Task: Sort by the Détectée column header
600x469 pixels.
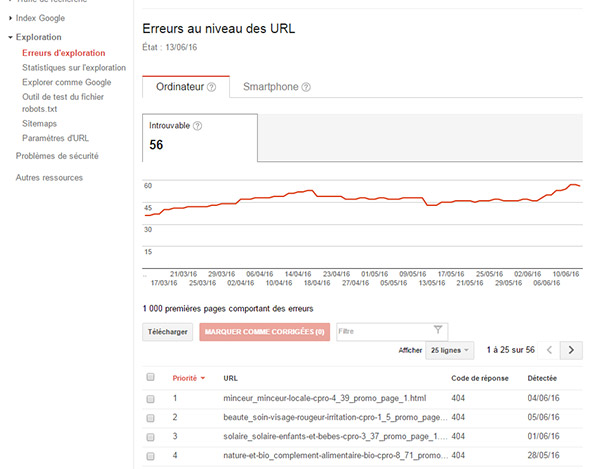Action: [542, 378]
